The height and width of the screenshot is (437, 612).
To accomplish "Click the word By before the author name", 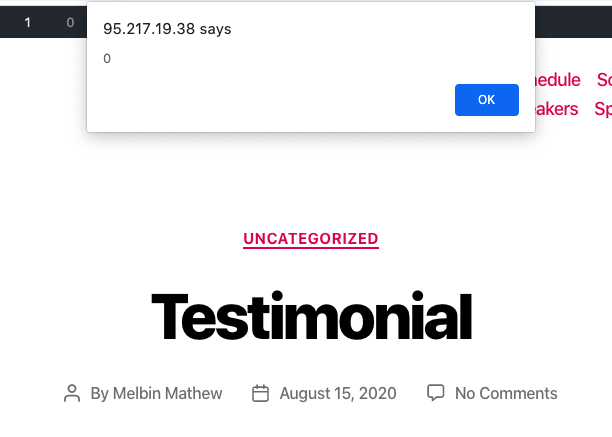I will click(100, 393).
